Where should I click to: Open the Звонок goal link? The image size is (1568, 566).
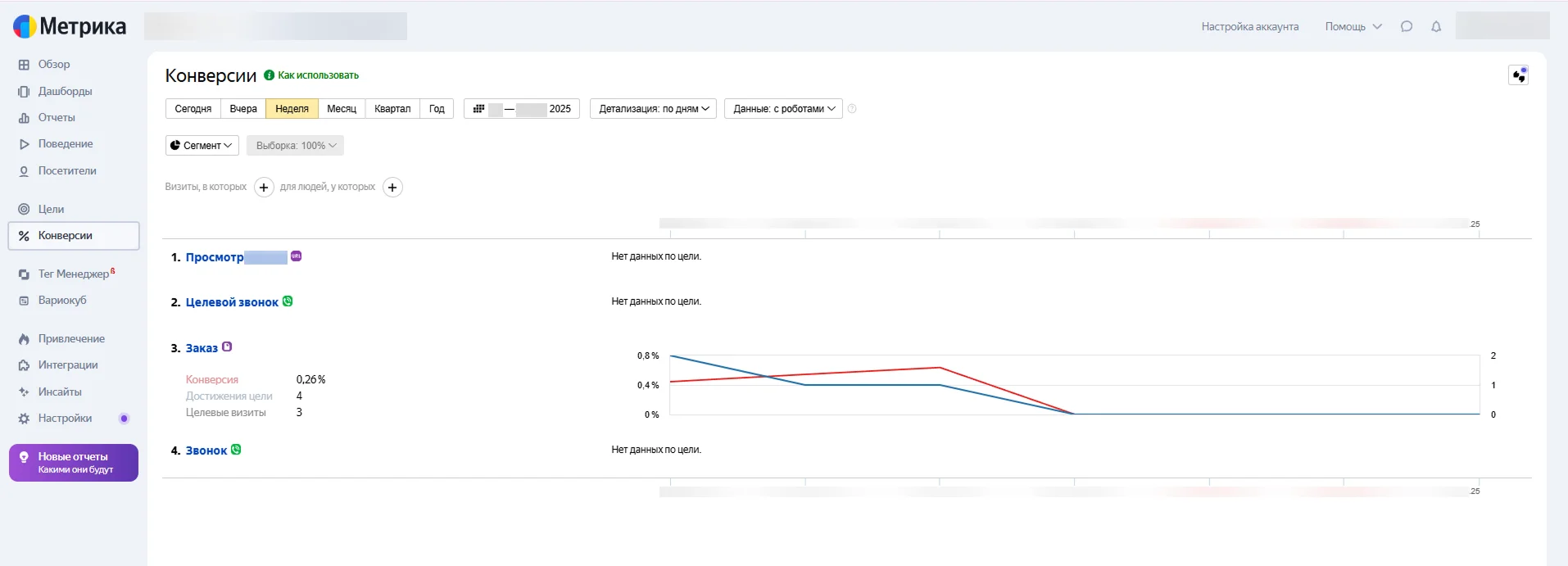(x=206, y=451)
